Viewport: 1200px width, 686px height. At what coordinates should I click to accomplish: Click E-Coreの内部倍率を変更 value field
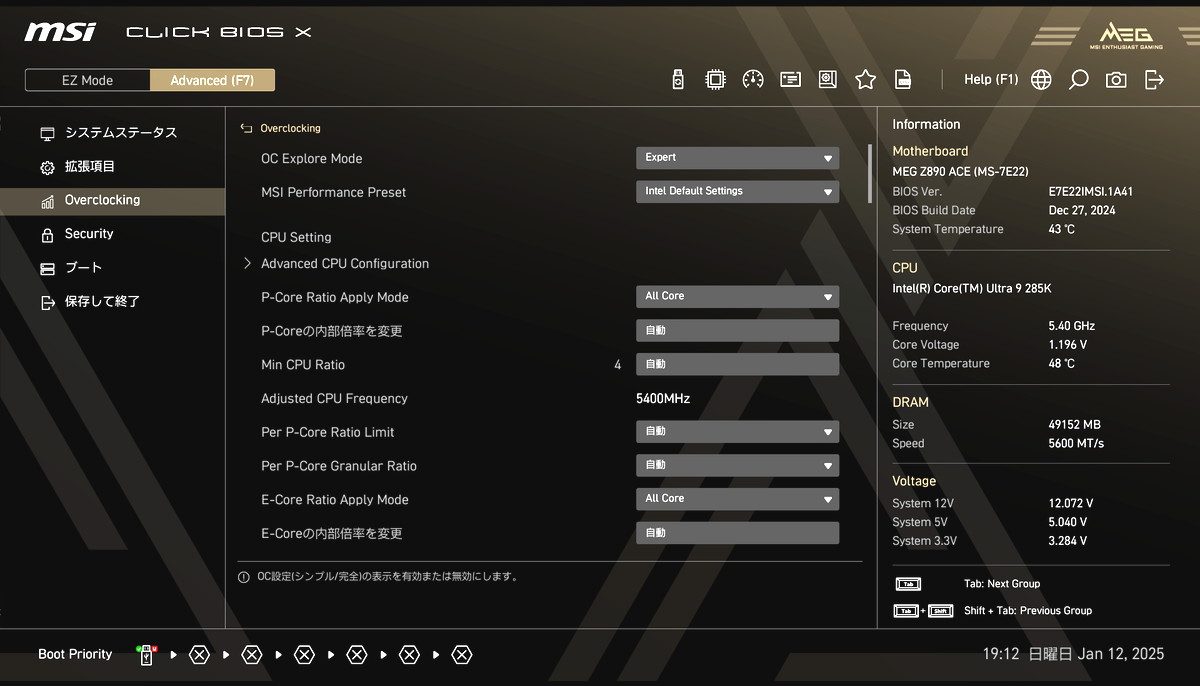coord(737,533)
